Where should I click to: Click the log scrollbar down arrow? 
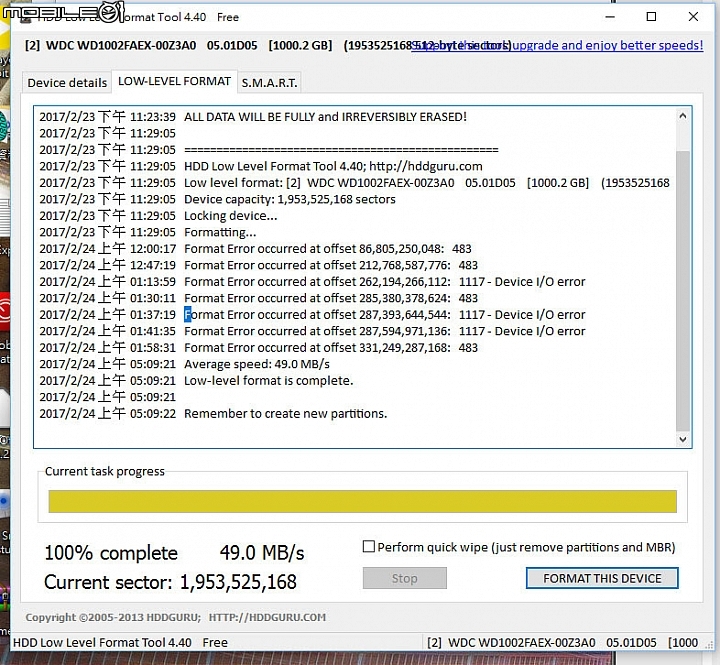683,439
